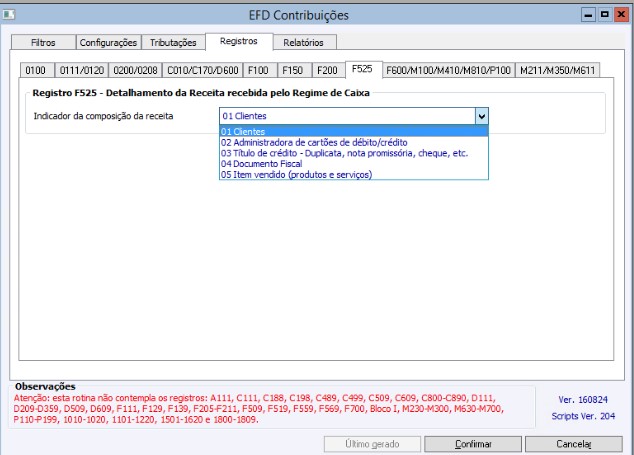The height and width of the screenshot is (455, 634).
Task: Open the Tributações tab
Action: pyautogui.click(x=173, y=42)
